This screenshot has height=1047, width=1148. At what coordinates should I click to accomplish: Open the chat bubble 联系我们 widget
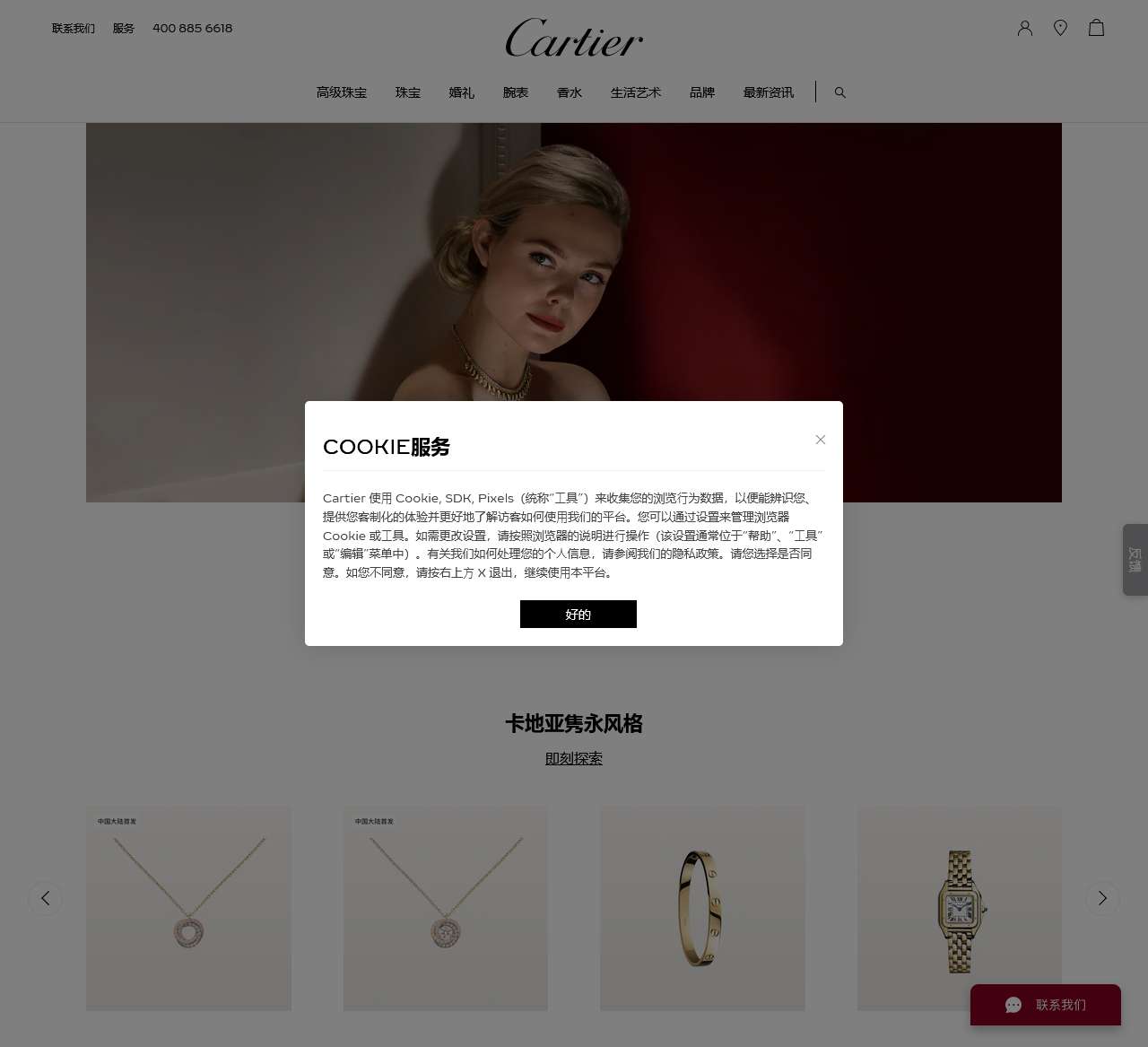(x=1046, y=1005)
